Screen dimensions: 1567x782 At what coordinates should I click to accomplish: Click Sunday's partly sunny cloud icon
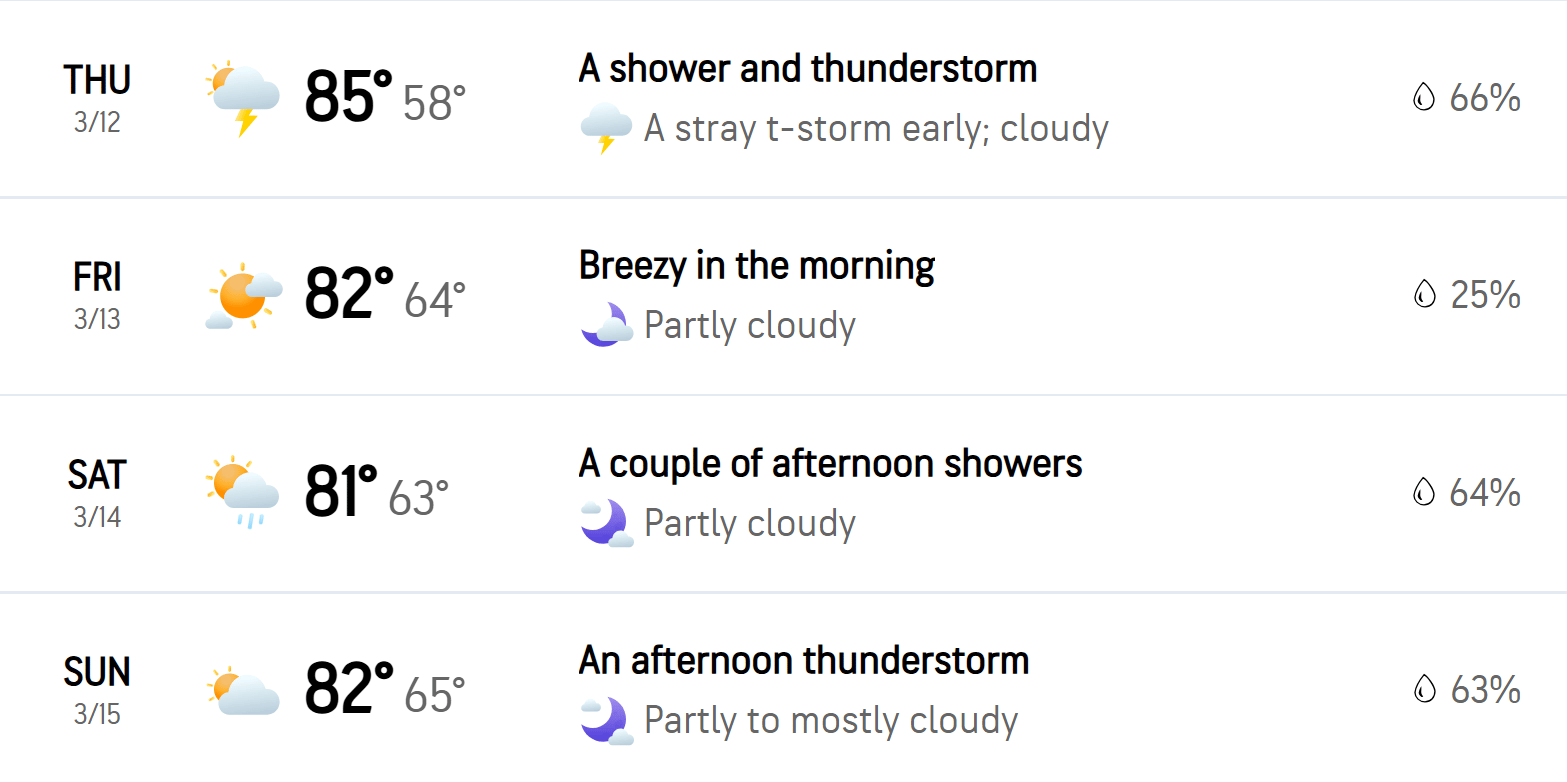[243, 690]
